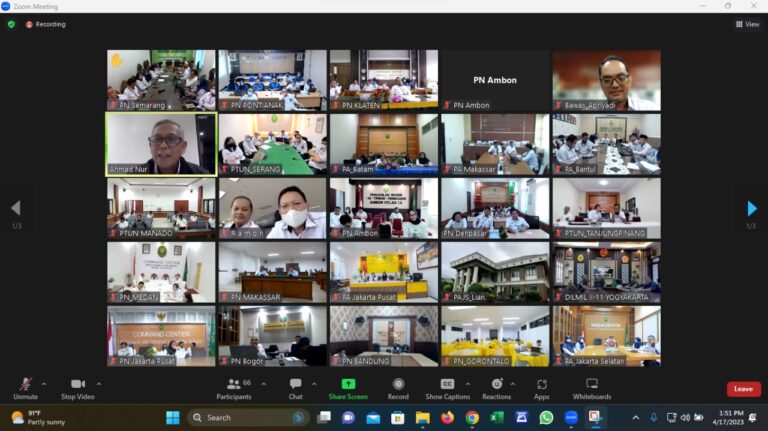Open the Apps panel
Viewport: 768px width, 431px height.
541,384
